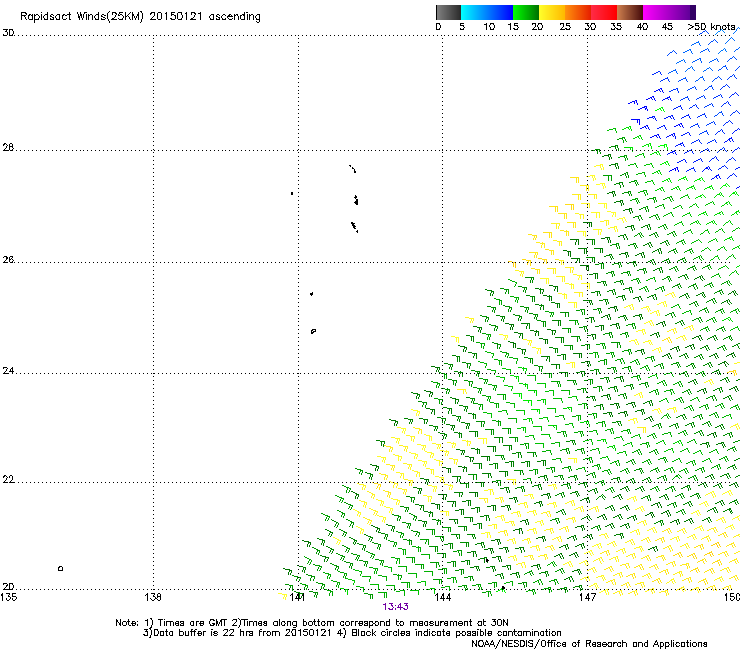Click the plot title 'Rapidsact Winds(25KM) 20150121 ascending'
The image size is (740, 650).
(x=140, y=17)
